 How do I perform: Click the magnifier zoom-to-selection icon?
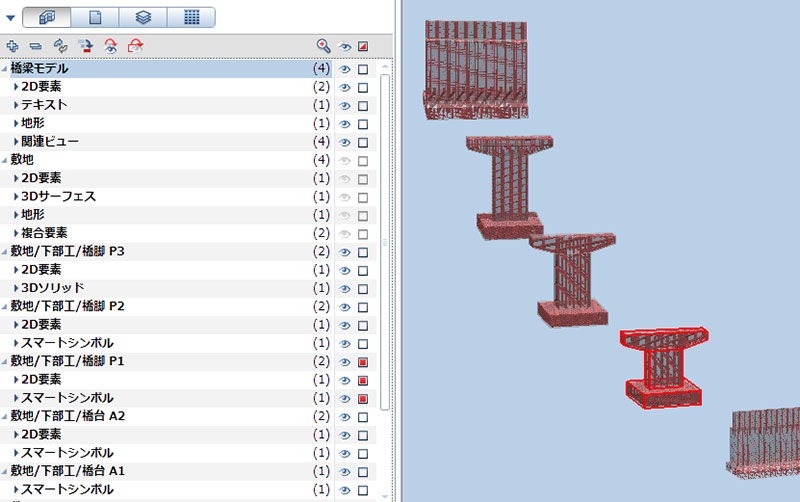tap(323, 46)
